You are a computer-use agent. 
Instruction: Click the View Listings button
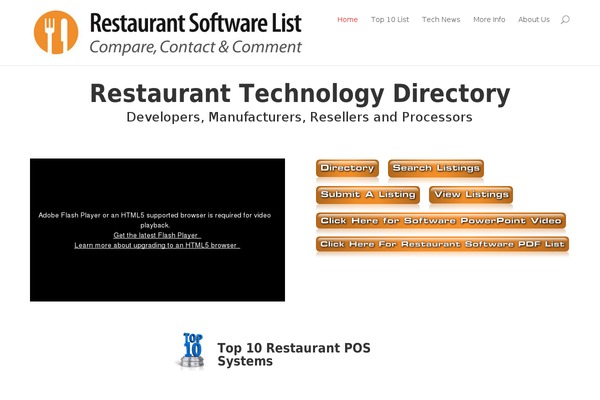(471, 194)
